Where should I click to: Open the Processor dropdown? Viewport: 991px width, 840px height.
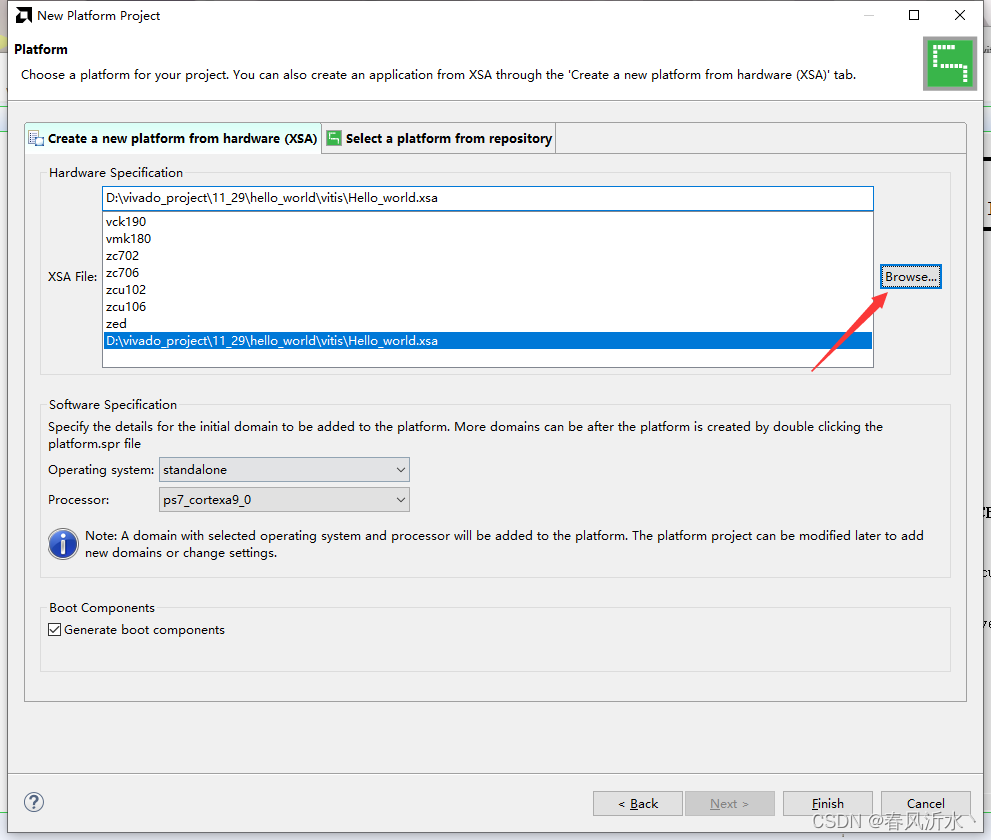(x=284, y=499)
